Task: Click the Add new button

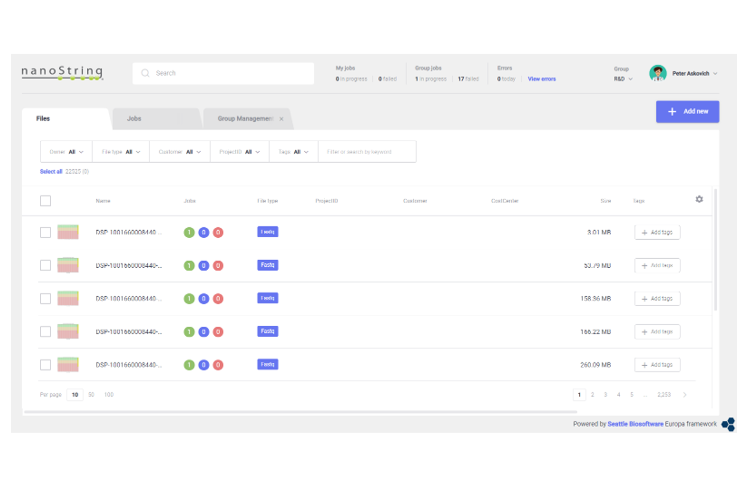Action: tap(687, 112)
